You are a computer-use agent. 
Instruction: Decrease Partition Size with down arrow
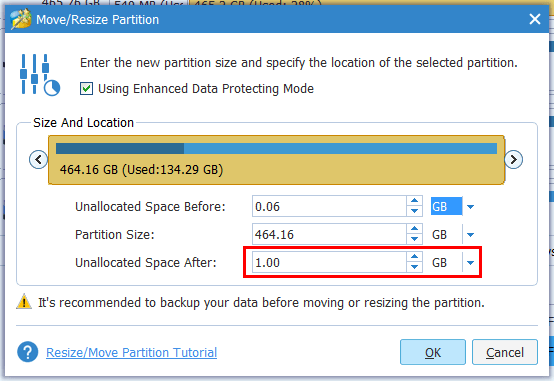point(414,239)
